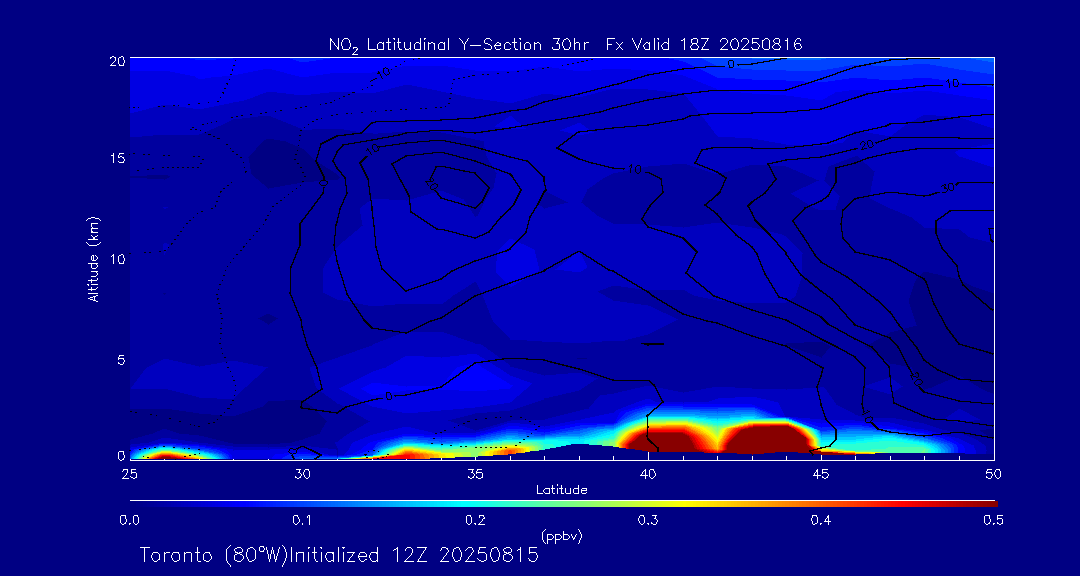Click the Latitude x-axis label
Image resolution: width=1080 pixels, height=576 pixels.
point(561,490)
